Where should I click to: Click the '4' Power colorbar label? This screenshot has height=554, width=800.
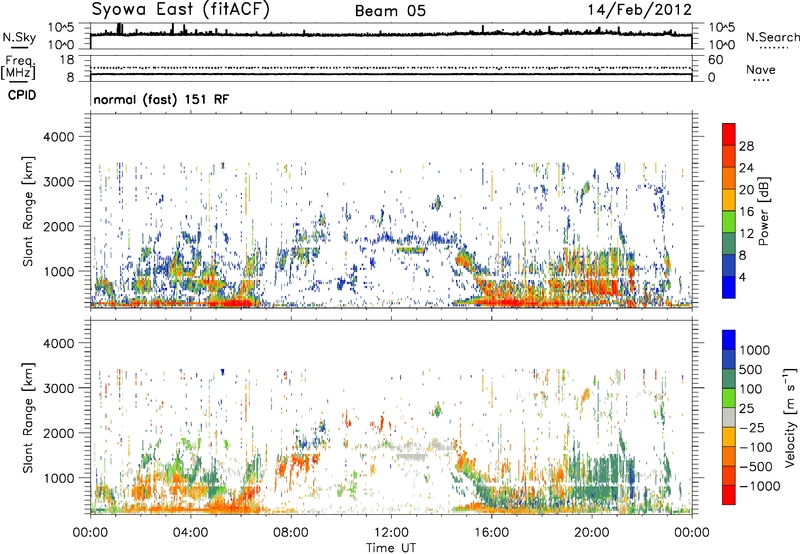tap(742, 278)
